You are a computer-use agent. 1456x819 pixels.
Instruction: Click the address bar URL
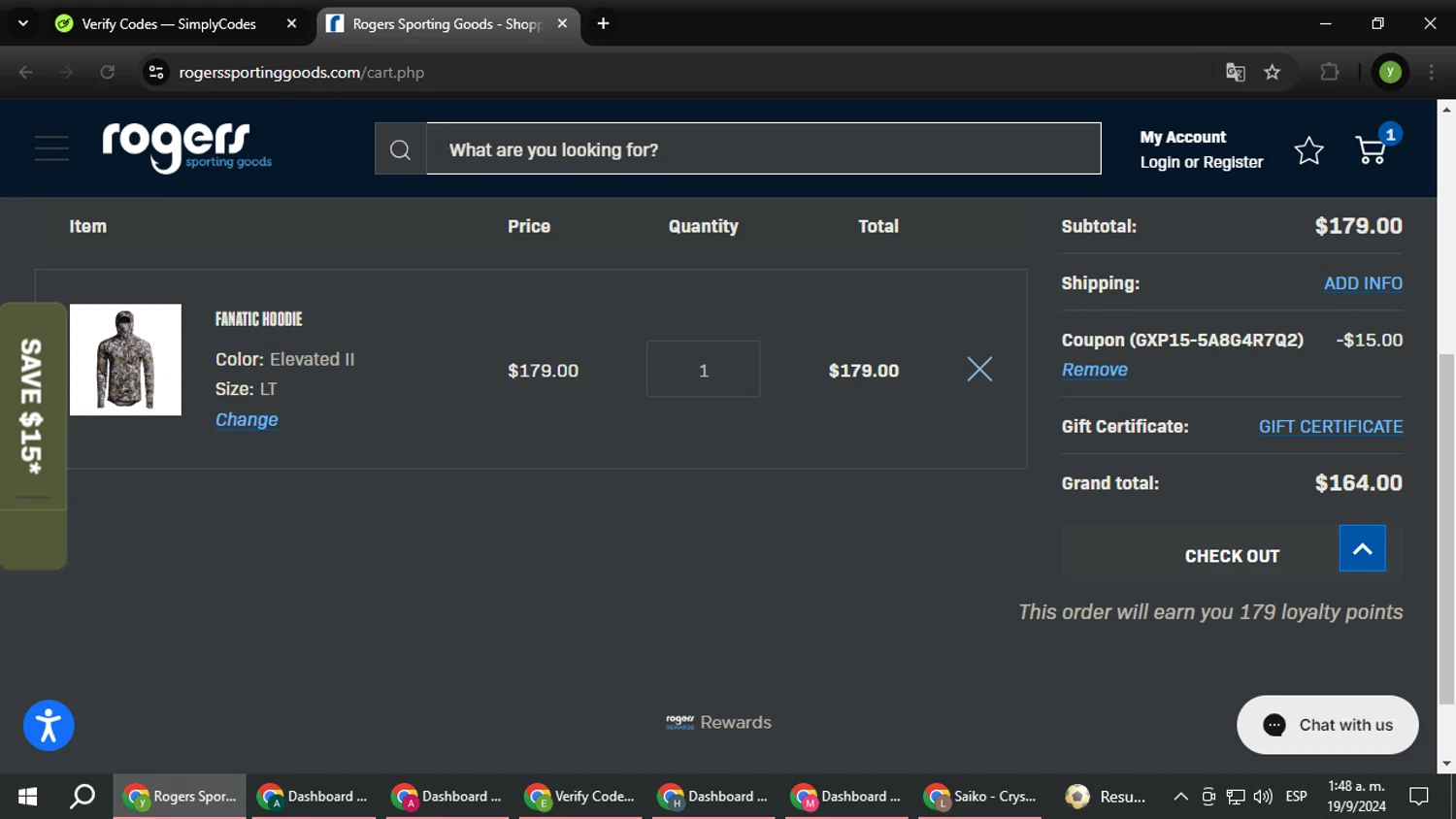pyautogui.click(x=301, y=72)
